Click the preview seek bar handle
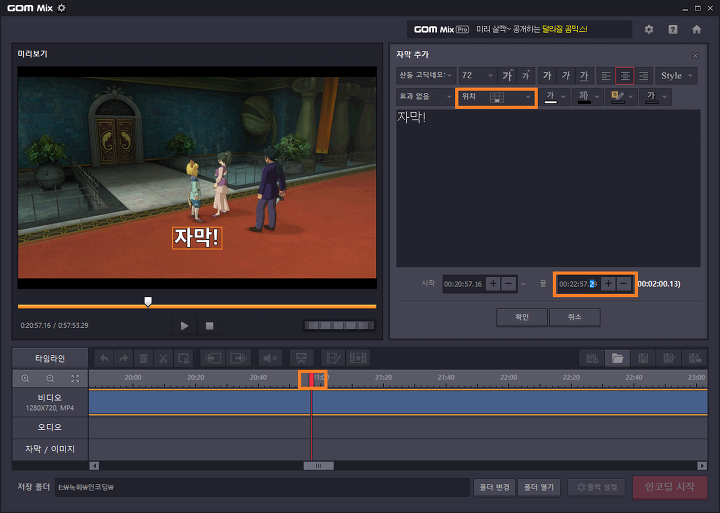The image size is (720, 513). tap(148, 301)
